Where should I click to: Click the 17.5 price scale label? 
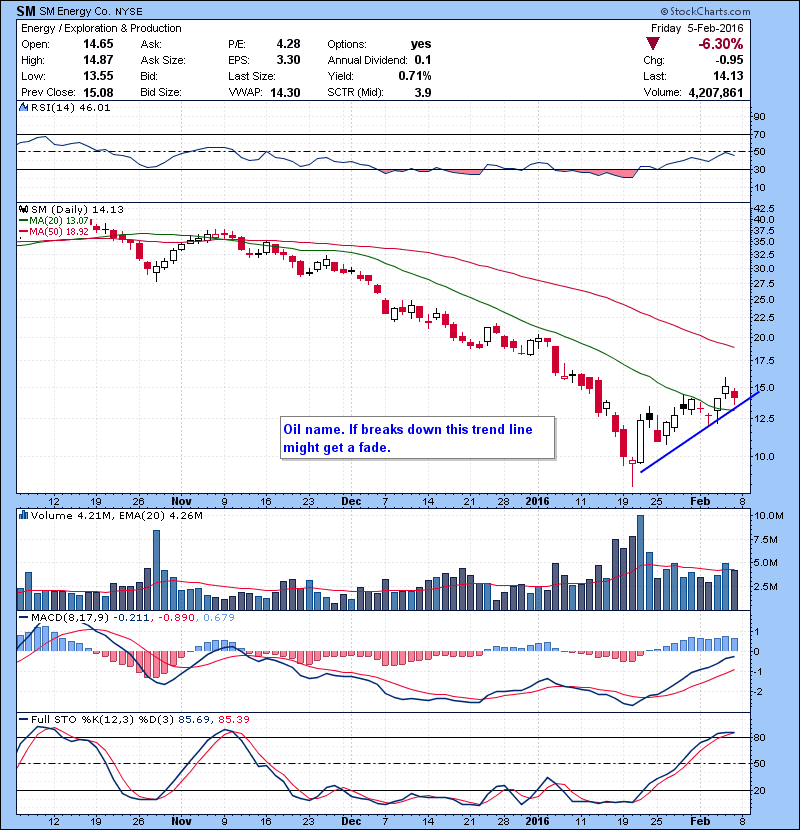point(763,361)
